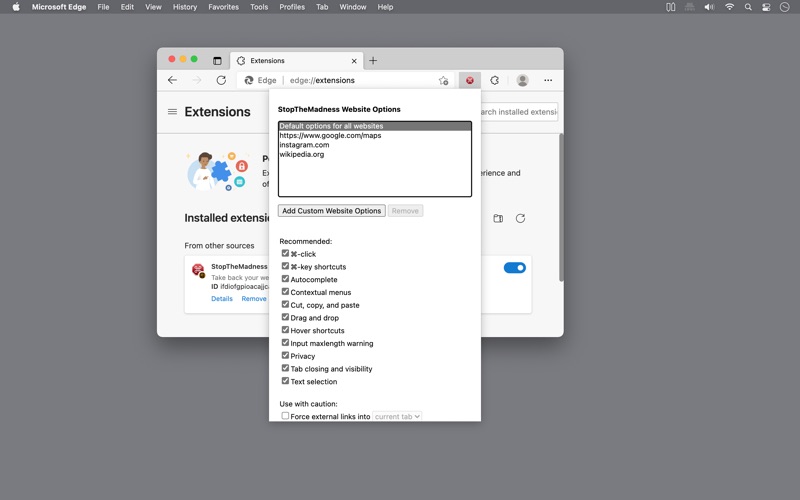Screen dimensions: 800x500
Task: Open the File menu
Action: (x=104, y=7)
